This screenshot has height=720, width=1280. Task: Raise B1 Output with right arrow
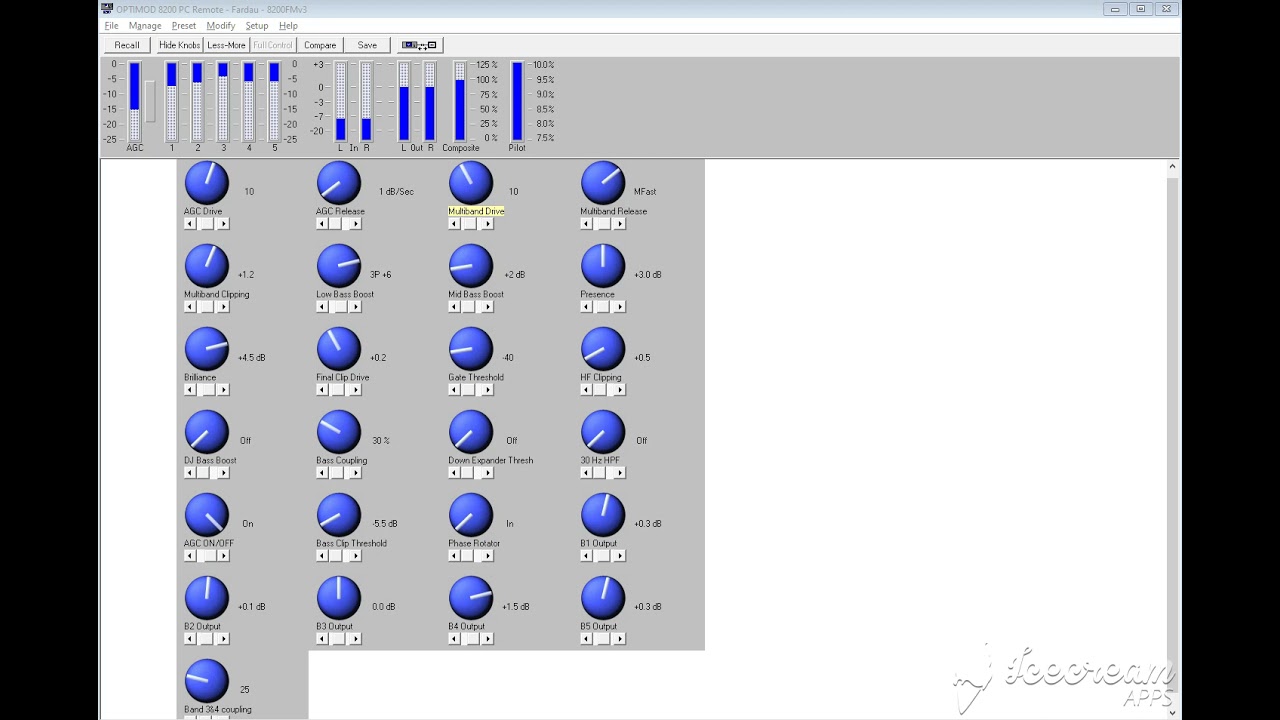[x=619, y=556]
